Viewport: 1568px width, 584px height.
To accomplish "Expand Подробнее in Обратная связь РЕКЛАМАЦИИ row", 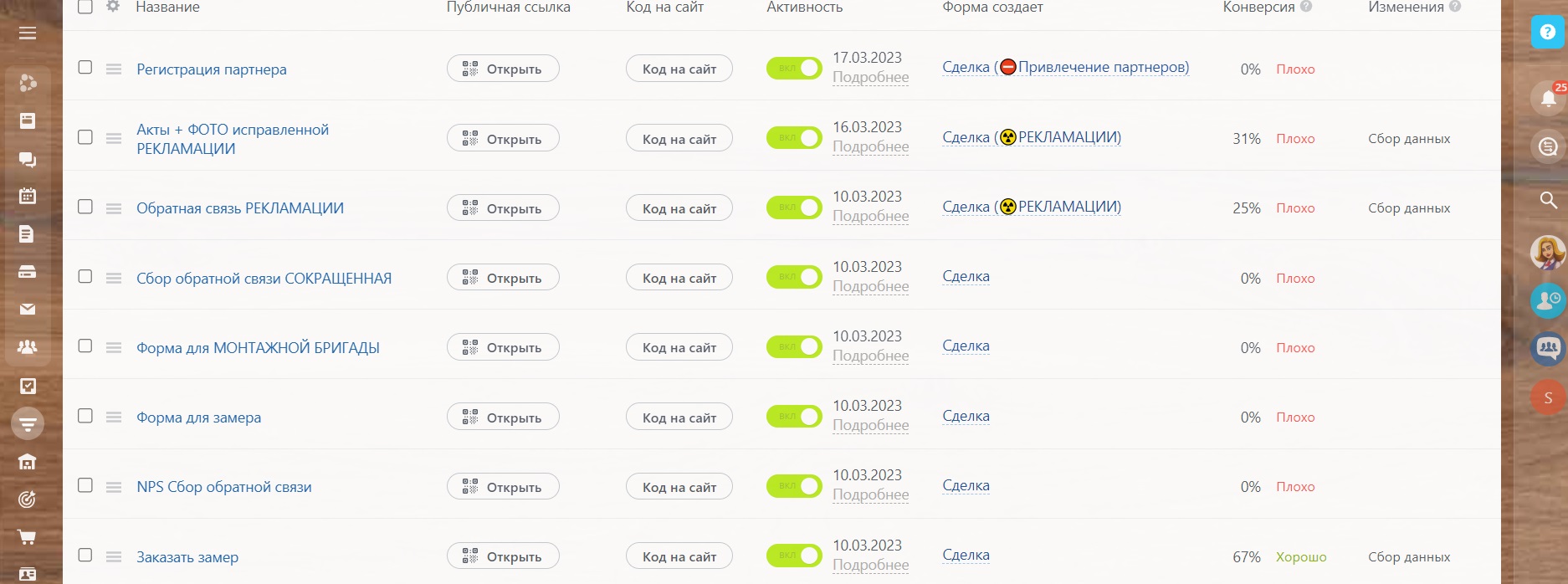I will pos(870,216).
